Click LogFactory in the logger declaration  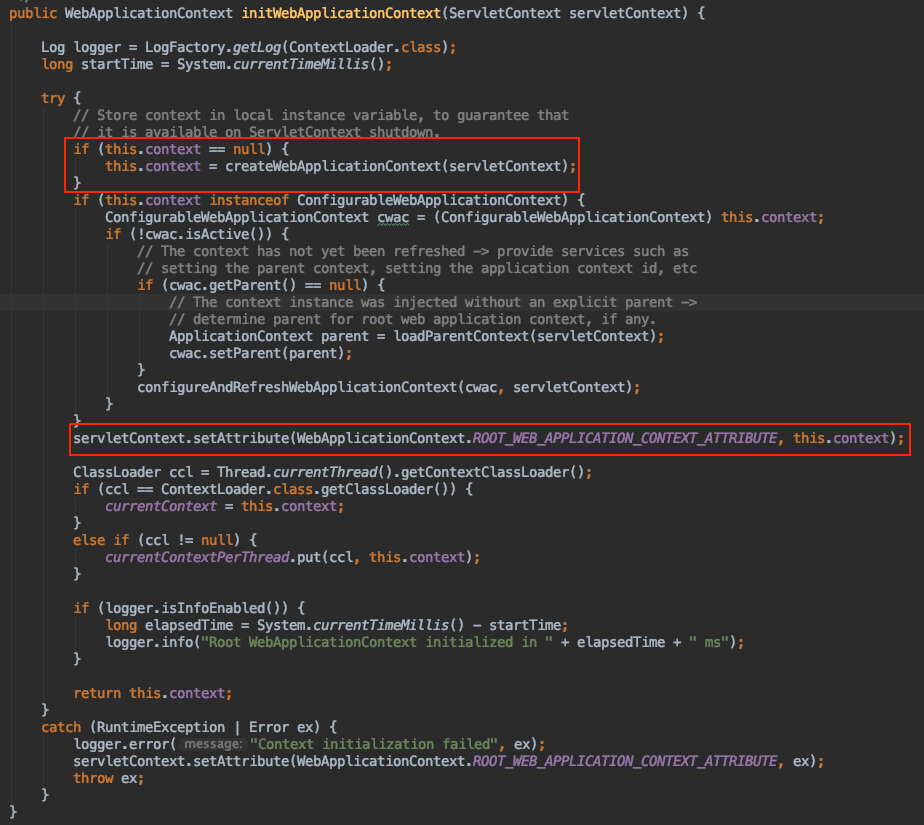point(165,48)
